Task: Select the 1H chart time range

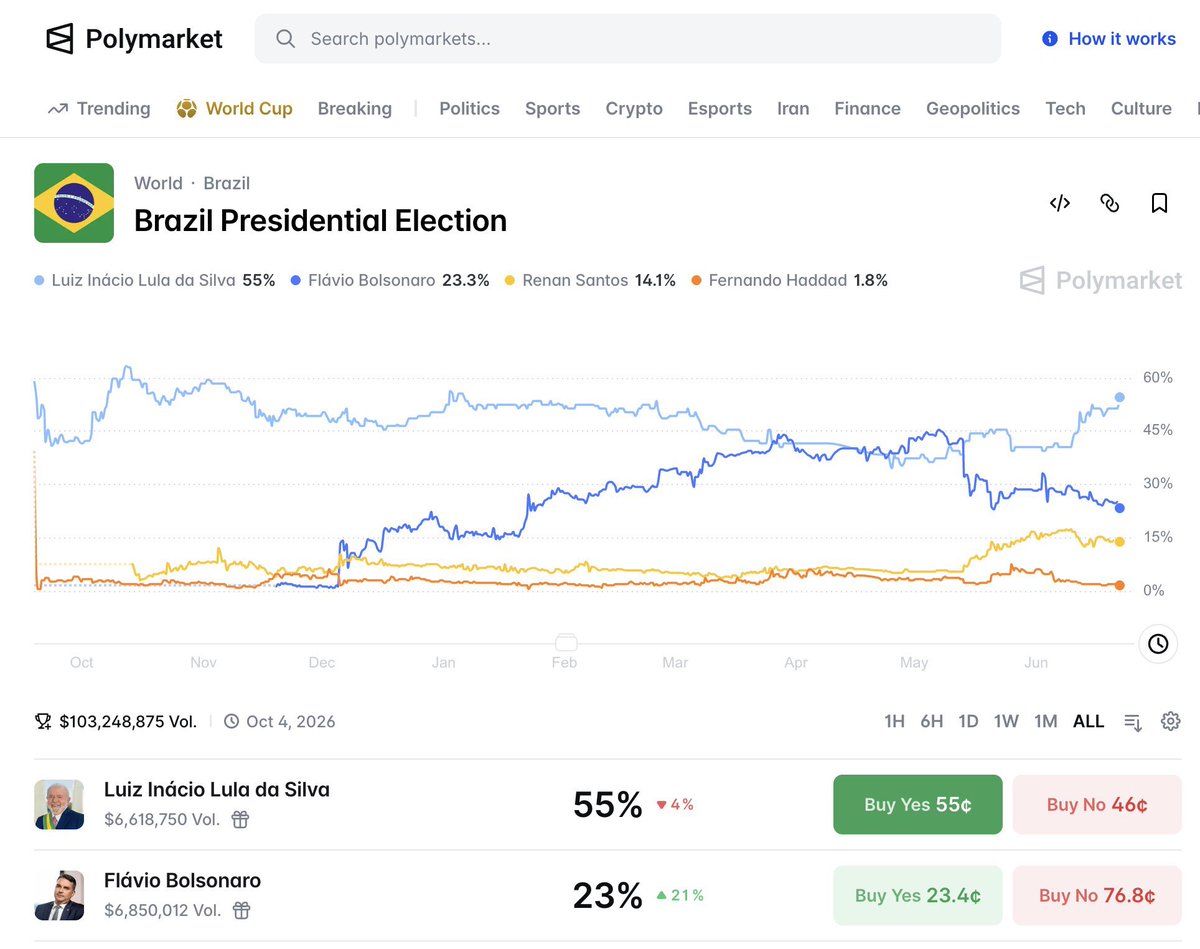Action: (894, 721)
